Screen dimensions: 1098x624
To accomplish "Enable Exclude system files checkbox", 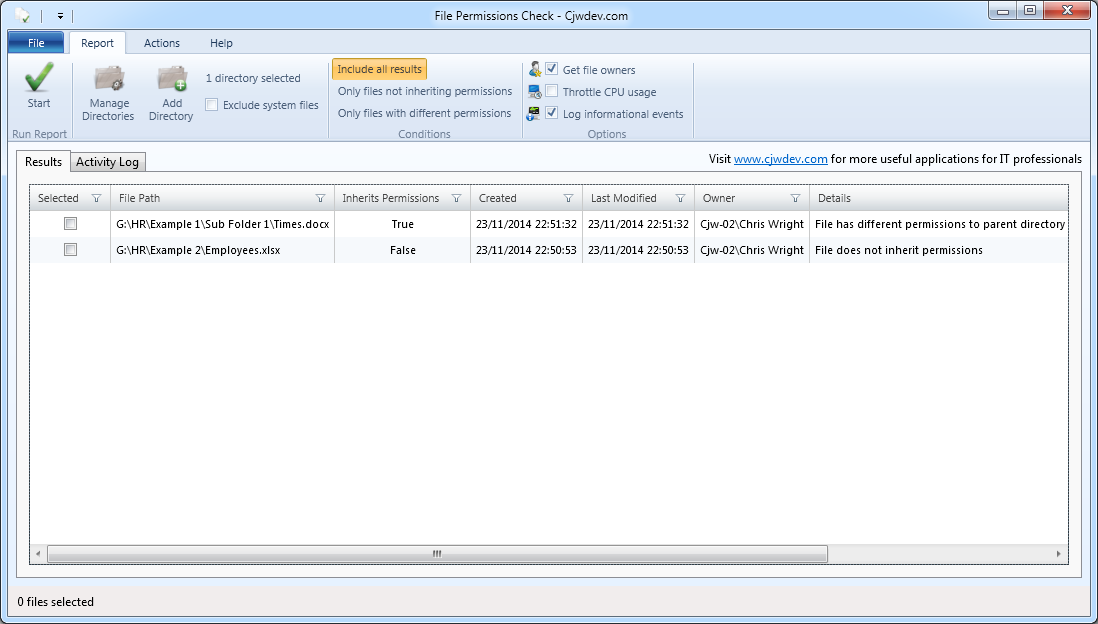I will tap(212, 105).
